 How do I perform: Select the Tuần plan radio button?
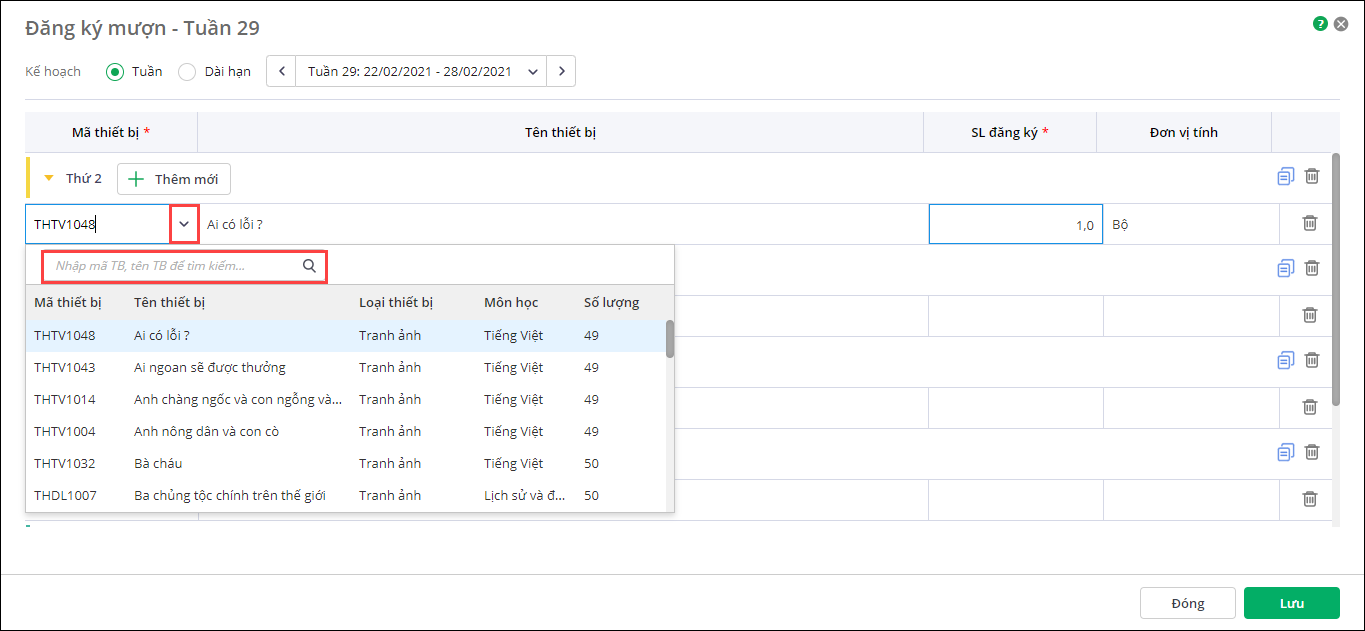click(115, 71)
